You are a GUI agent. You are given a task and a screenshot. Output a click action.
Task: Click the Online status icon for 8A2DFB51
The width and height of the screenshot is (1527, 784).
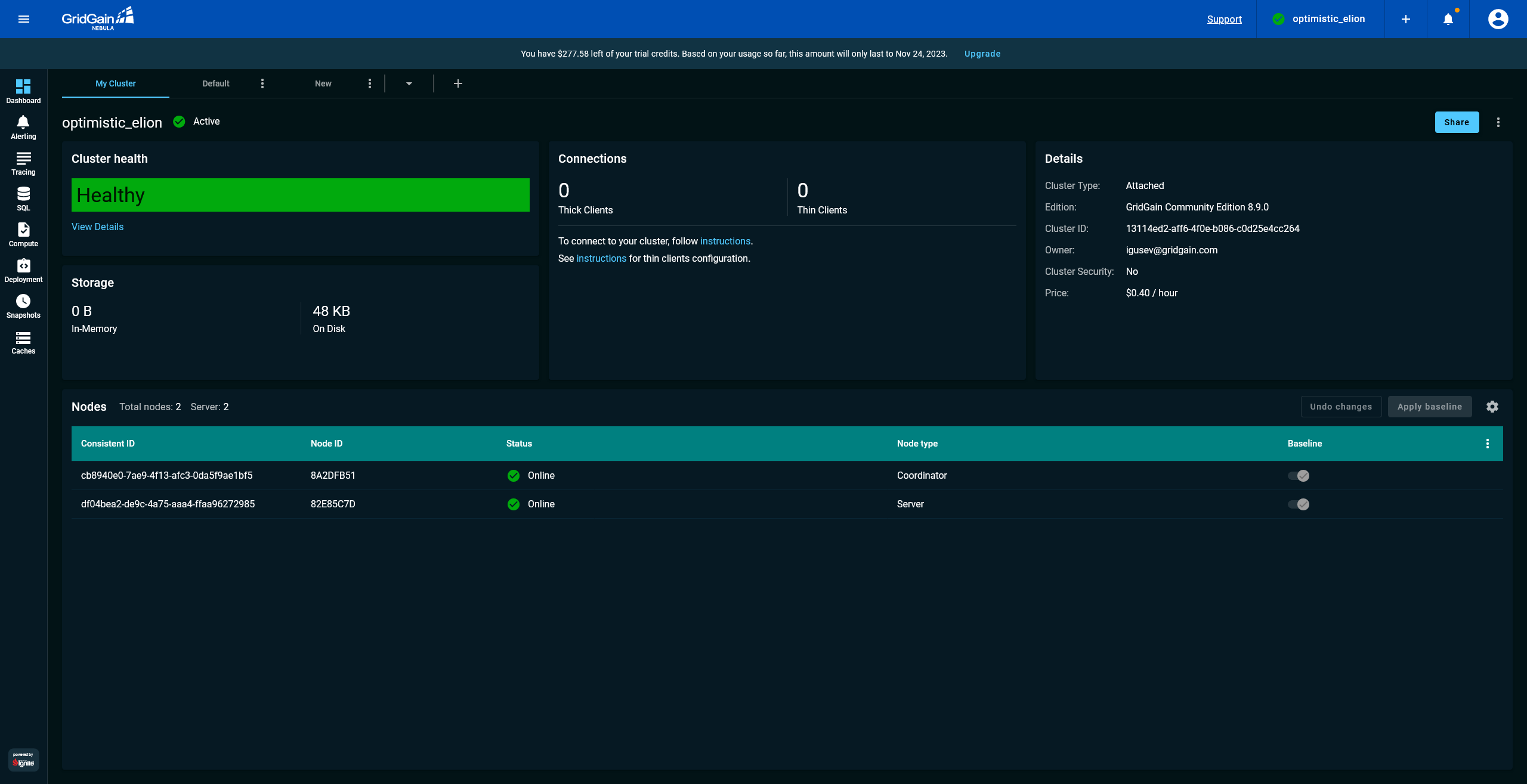pos(514,476)
